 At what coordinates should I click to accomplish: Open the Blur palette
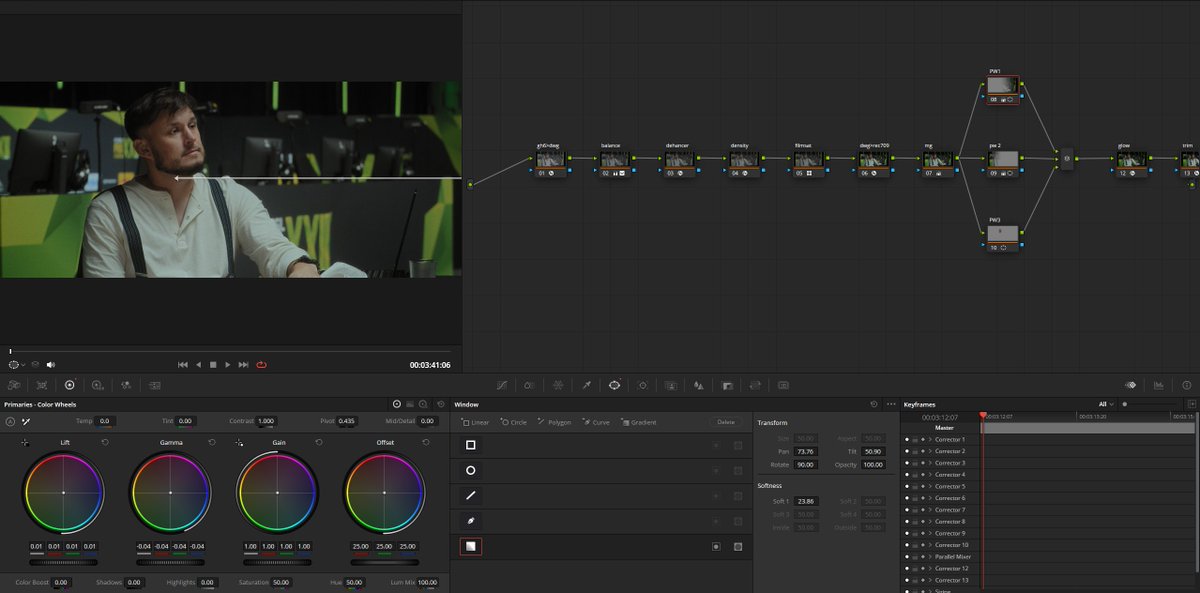(x=699, y=385)
